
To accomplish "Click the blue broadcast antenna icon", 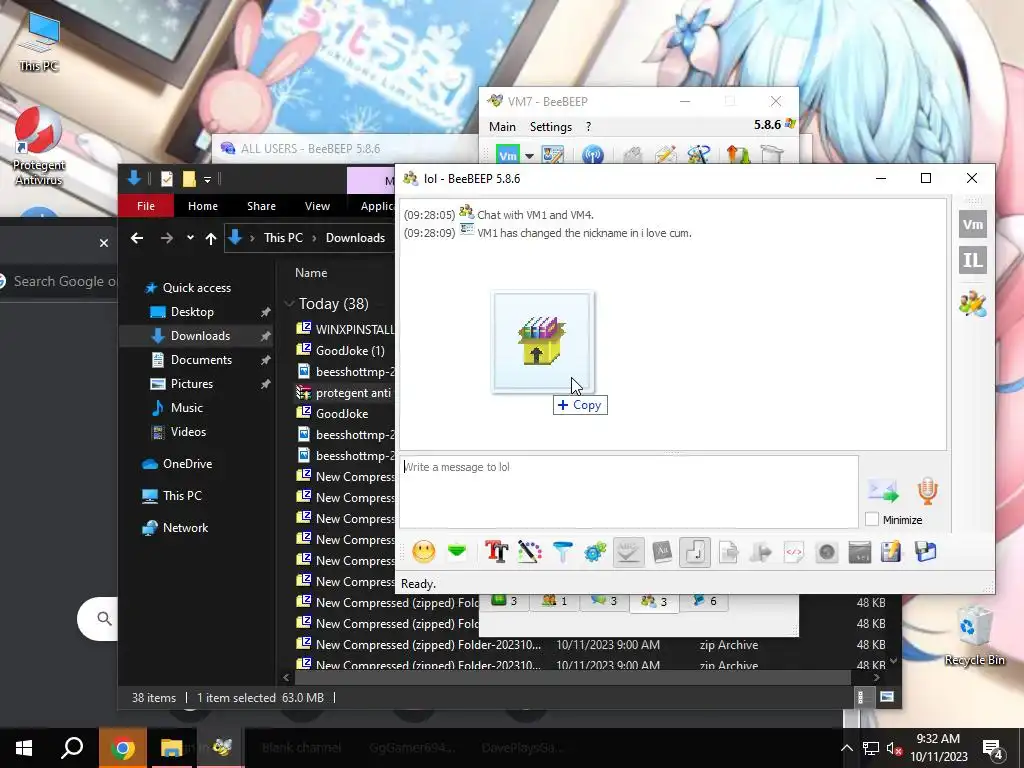I will click(592, 155).
